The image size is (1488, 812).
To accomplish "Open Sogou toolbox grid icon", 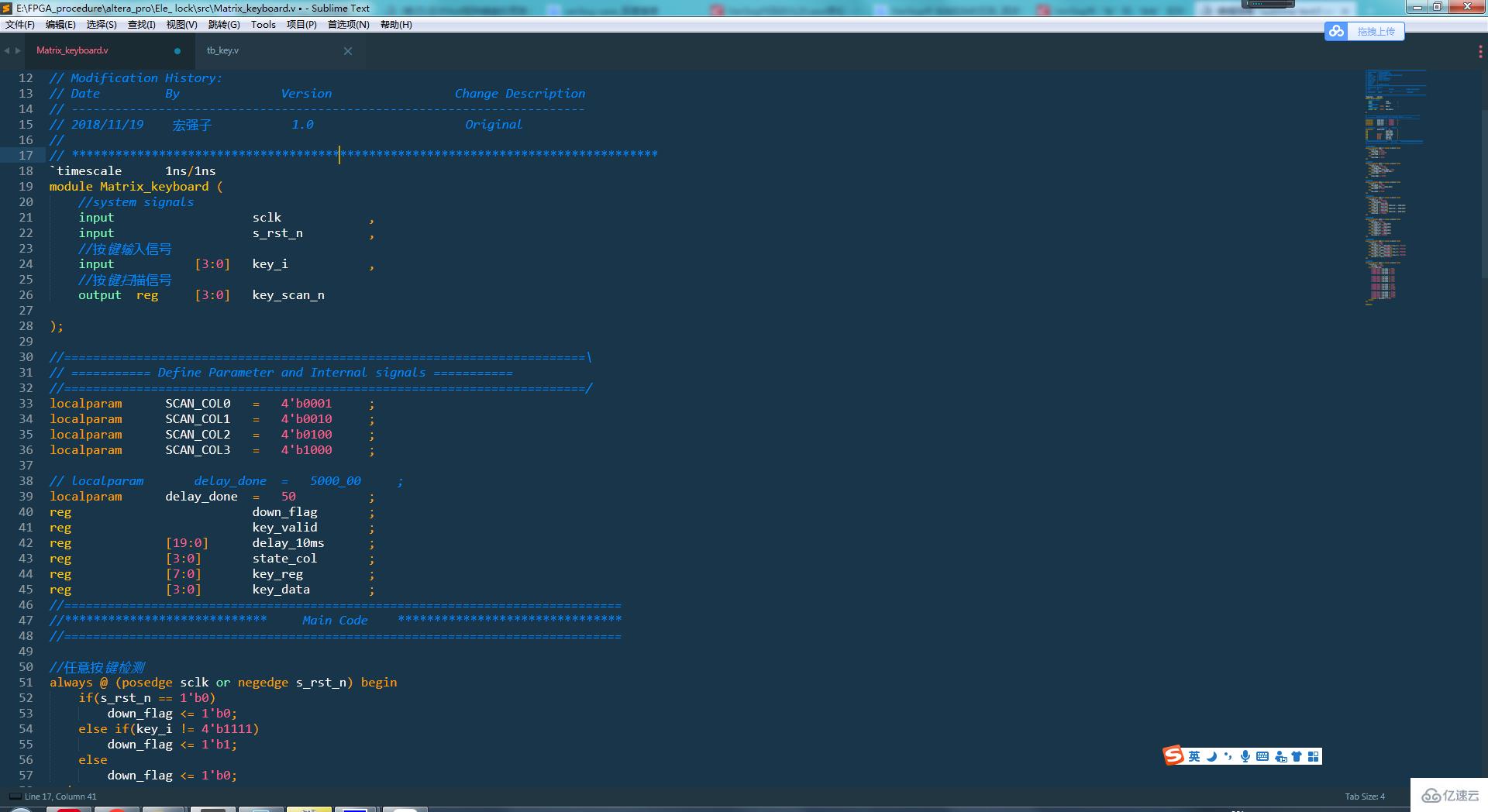I will coord(1314,756).
